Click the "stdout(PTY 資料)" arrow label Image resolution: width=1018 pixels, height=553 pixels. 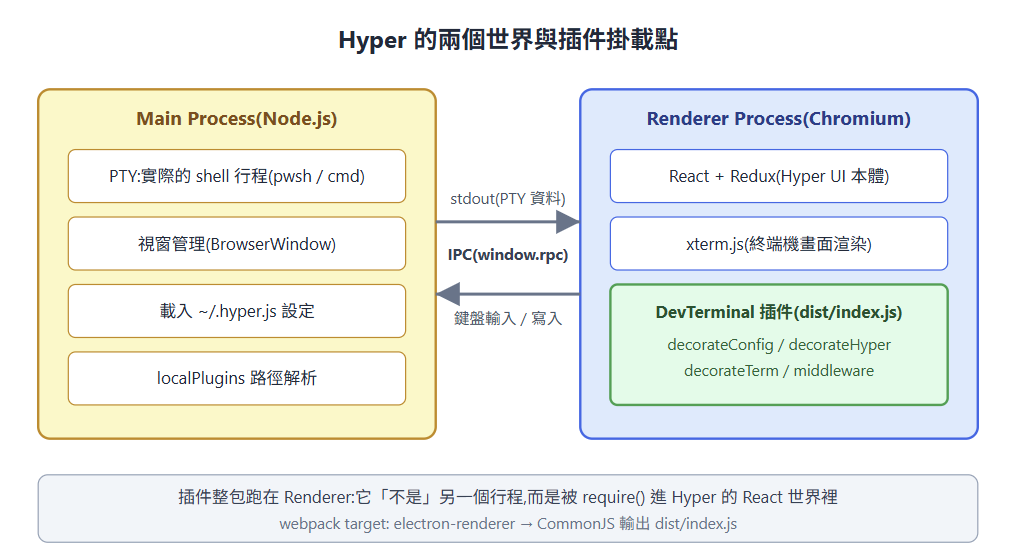point(508,199)
